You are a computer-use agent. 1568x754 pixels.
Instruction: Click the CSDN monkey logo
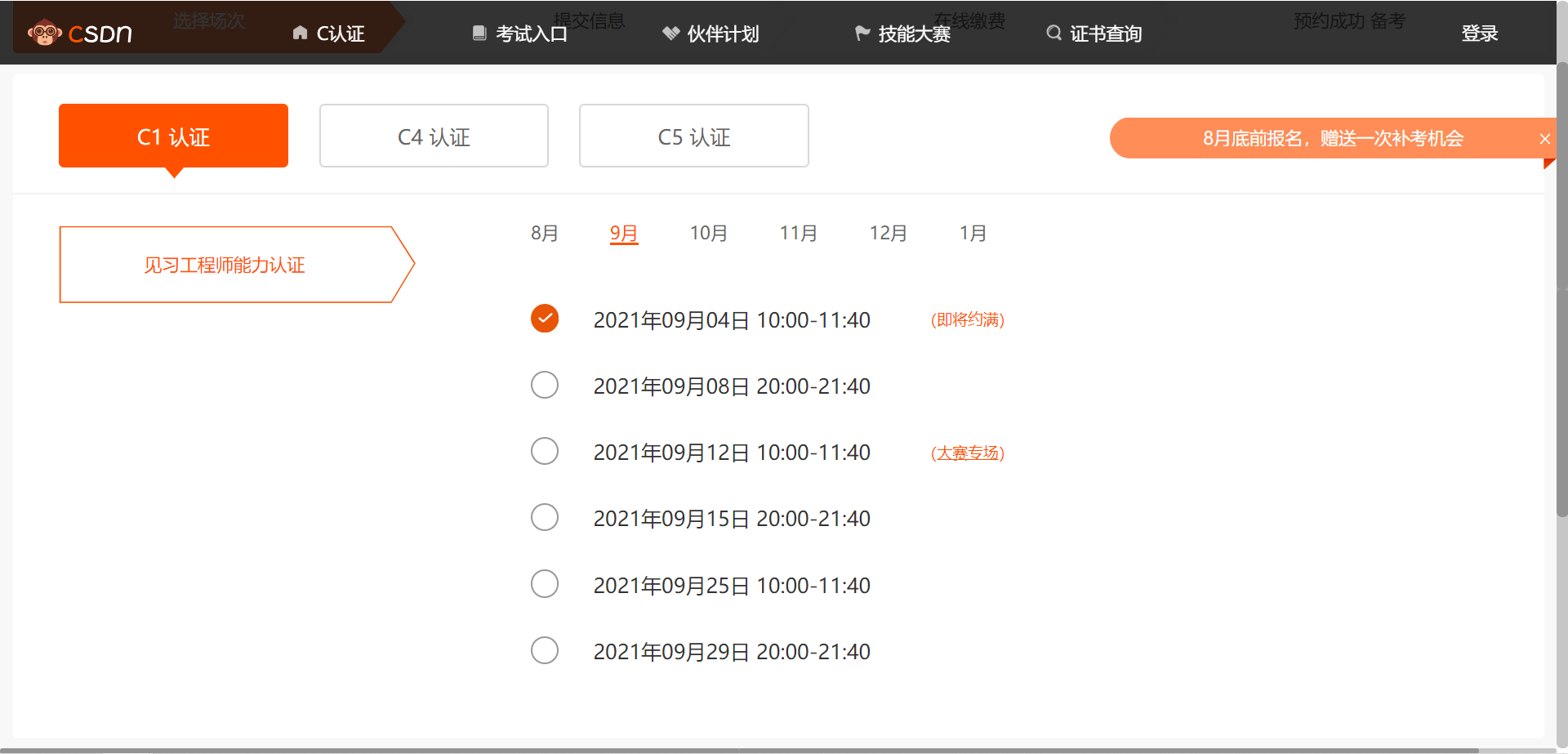tap(45, 33)
